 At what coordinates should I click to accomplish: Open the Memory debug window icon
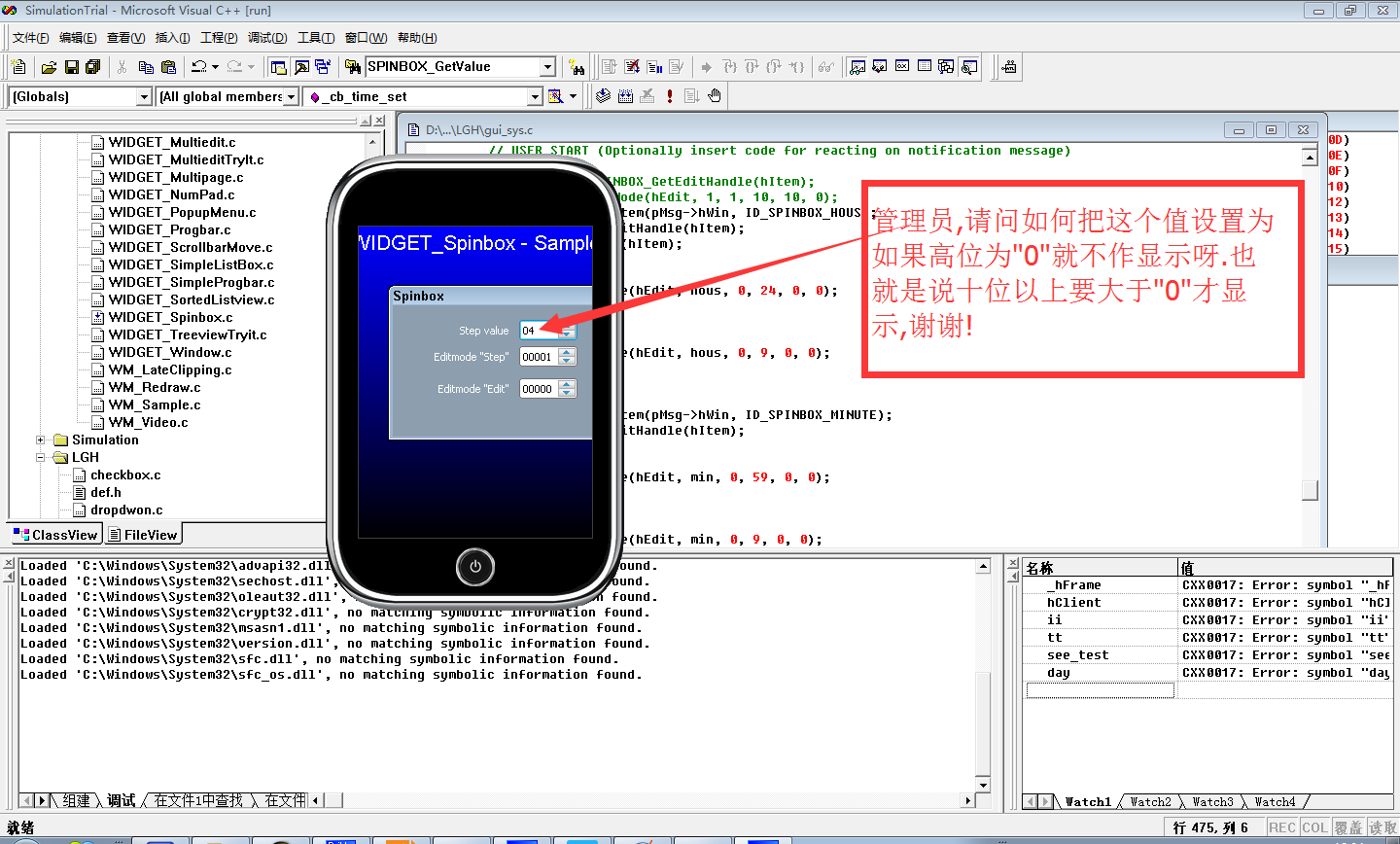[924, 66]
